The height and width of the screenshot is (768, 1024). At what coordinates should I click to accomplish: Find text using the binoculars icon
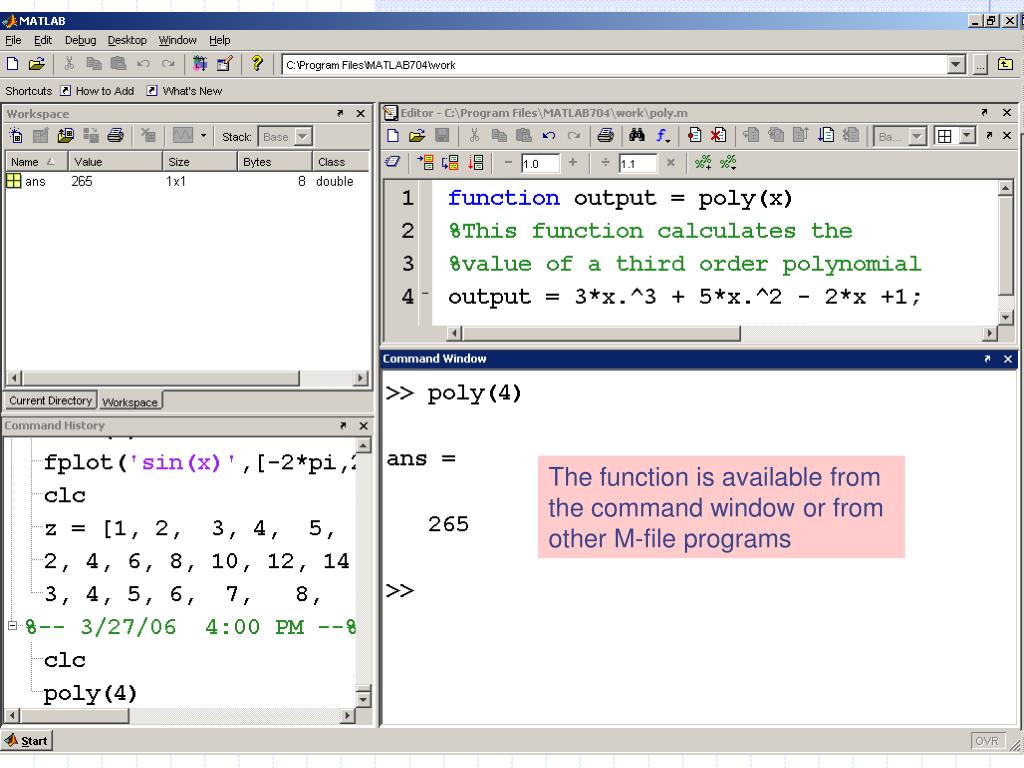click(637, 135)
